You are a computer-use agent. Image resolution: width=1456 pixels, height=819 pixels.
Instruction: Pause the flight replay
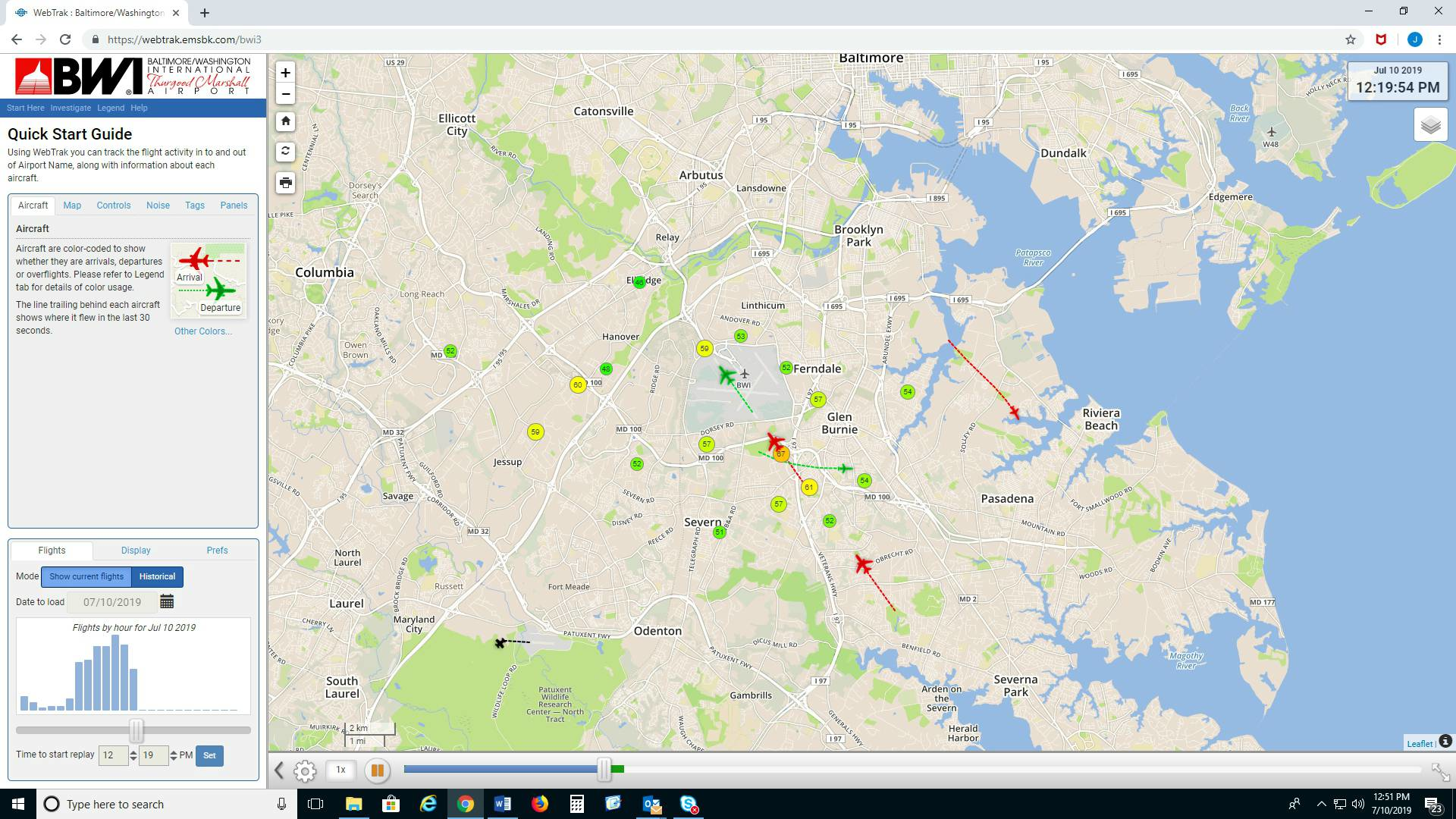(377, 770)
